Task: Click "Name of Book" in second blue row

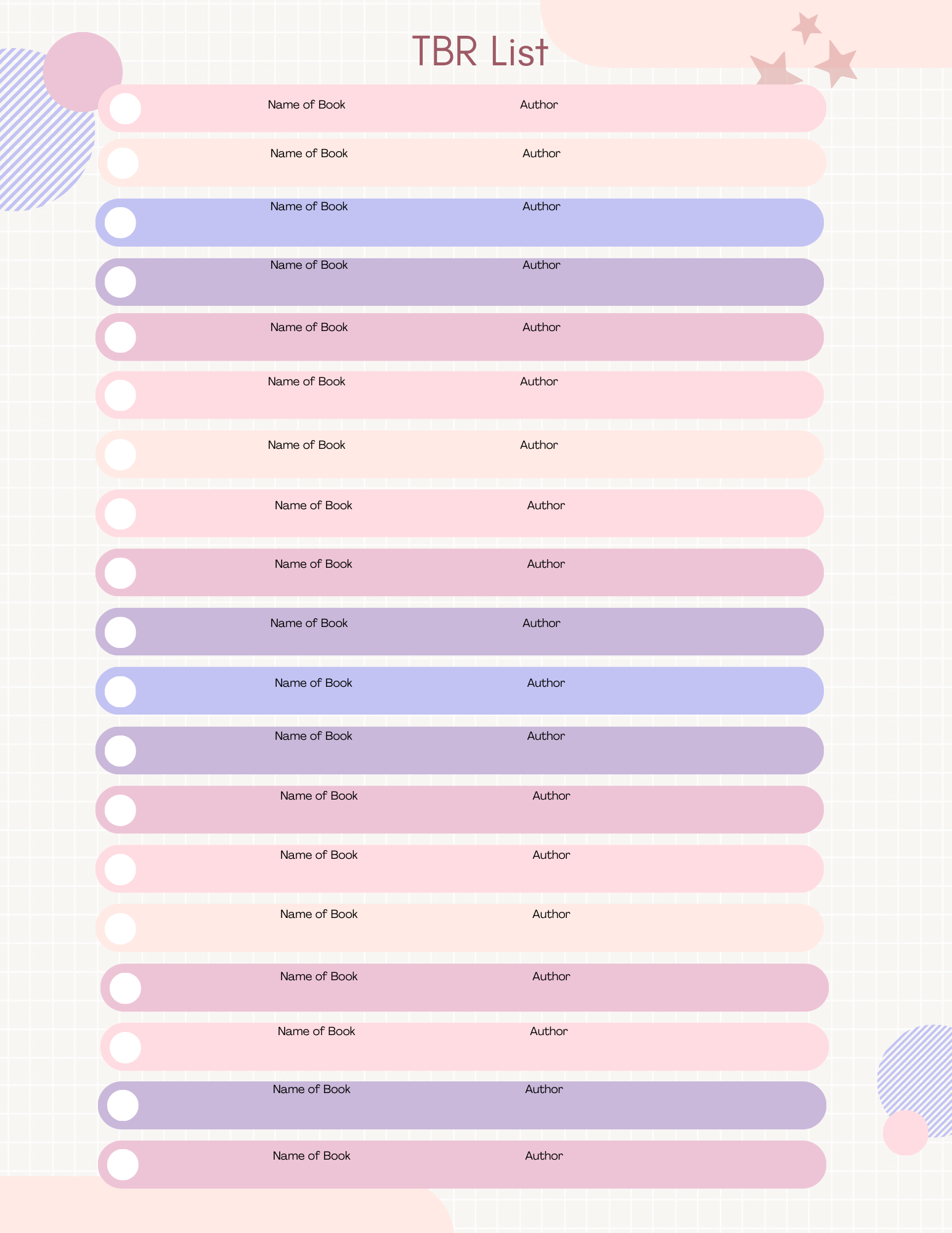Action: pos(313,683)
